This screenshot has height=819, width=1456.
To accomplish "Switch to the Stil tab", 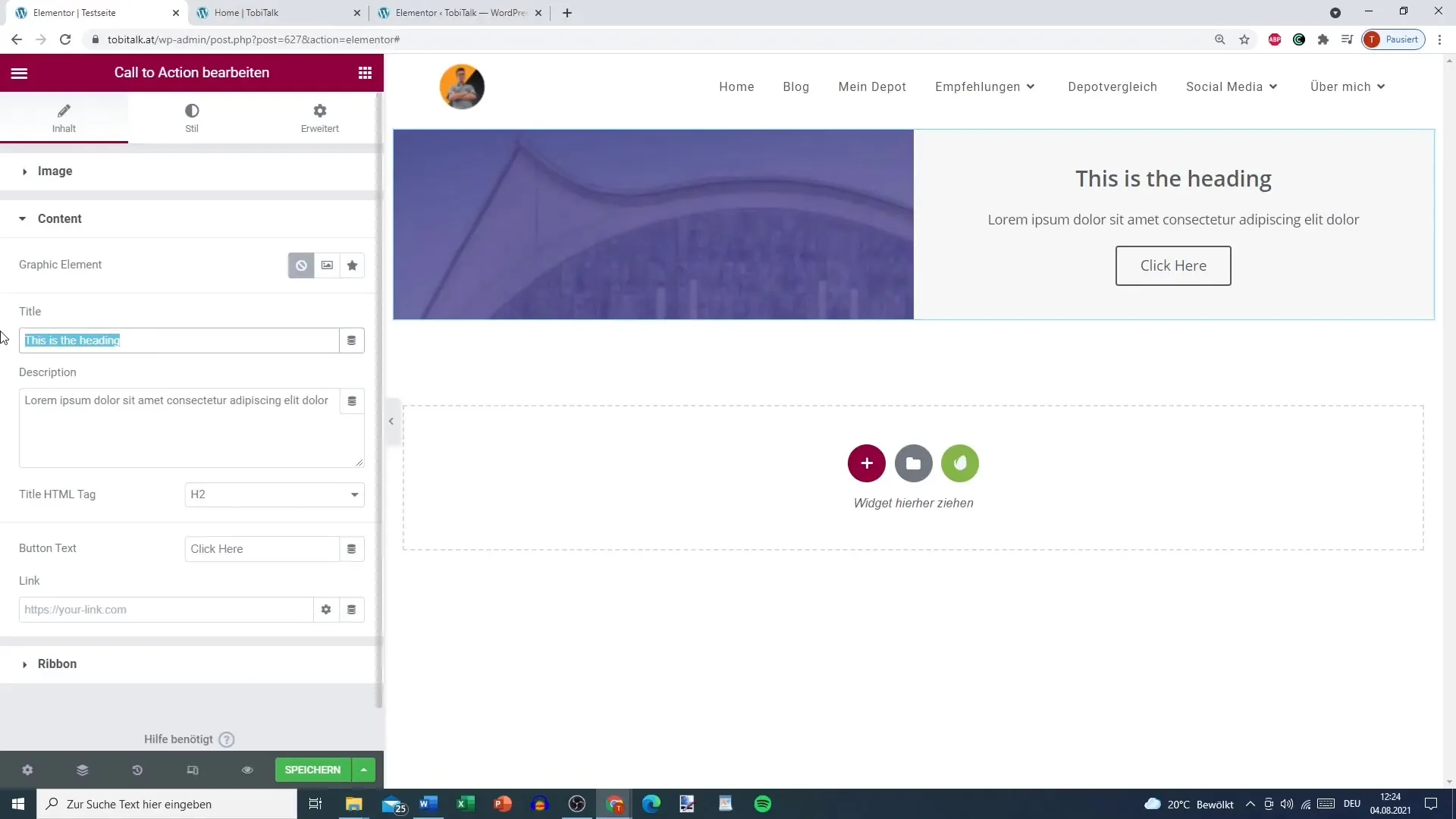I will 192,118.
